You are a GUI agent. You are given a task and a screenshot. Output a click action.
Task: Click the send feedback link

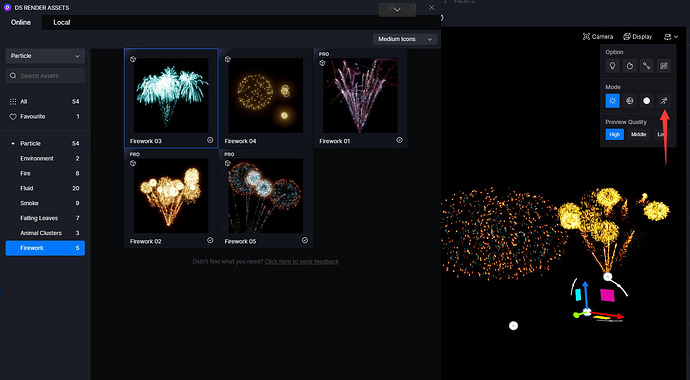301,261
